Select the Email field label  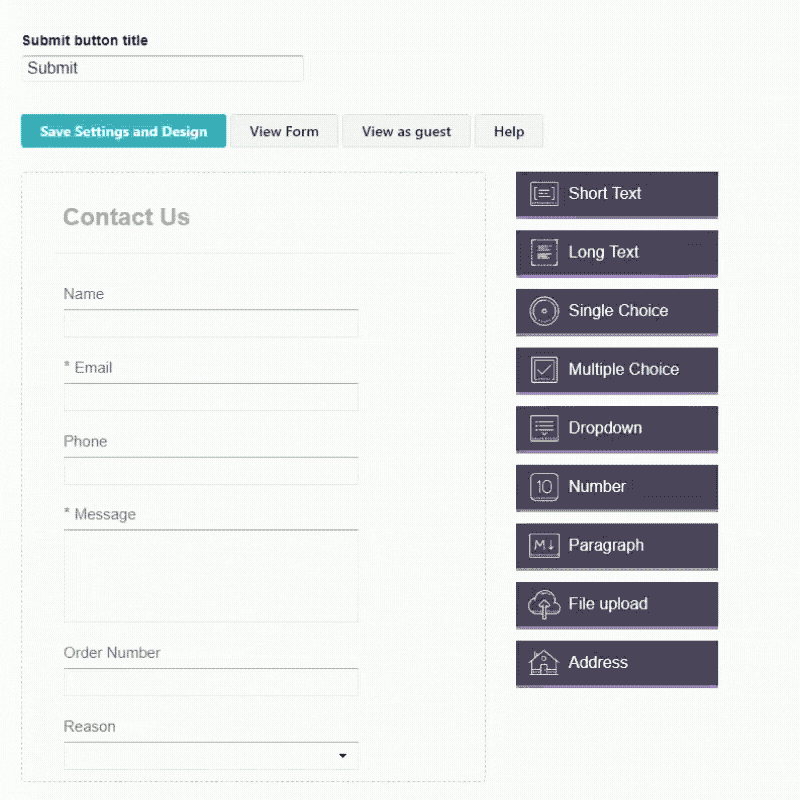[x=88, y=367]
